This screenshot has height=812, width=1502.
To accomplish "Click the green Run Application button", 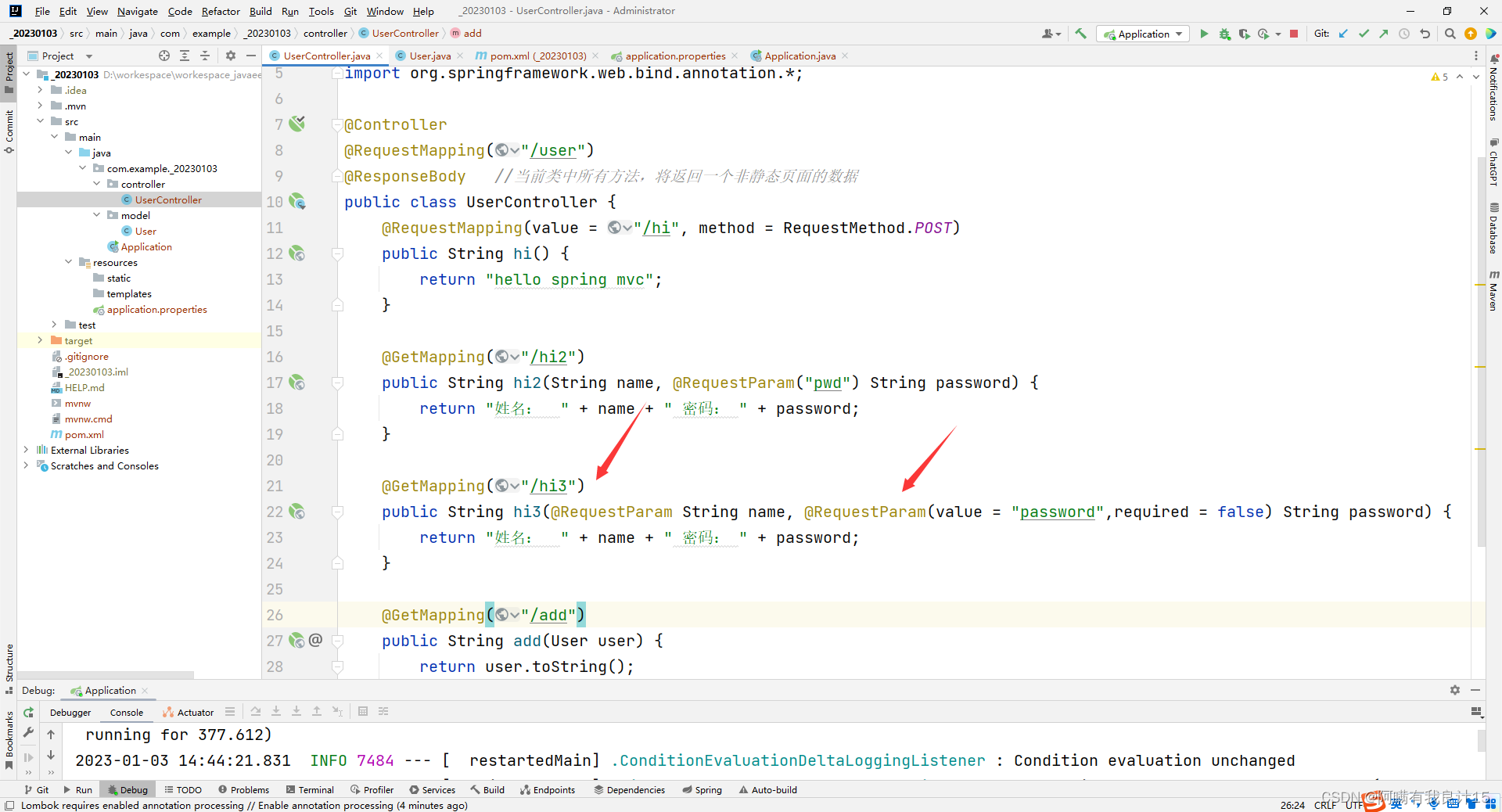I will click(1204, 34).
